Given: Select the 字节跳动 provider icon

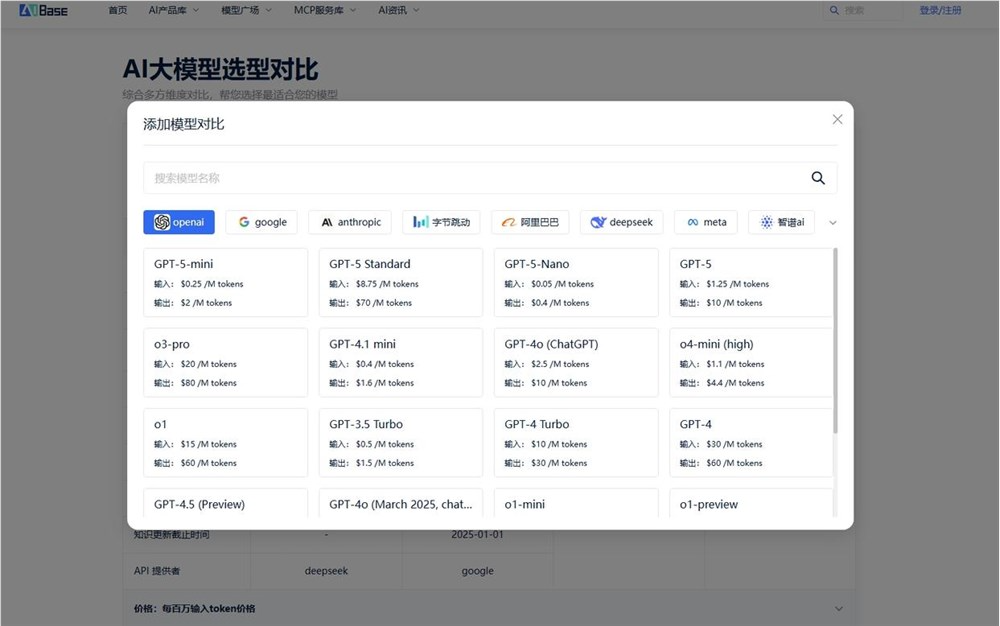Looking at the screenshot, I should coord(420,222).
